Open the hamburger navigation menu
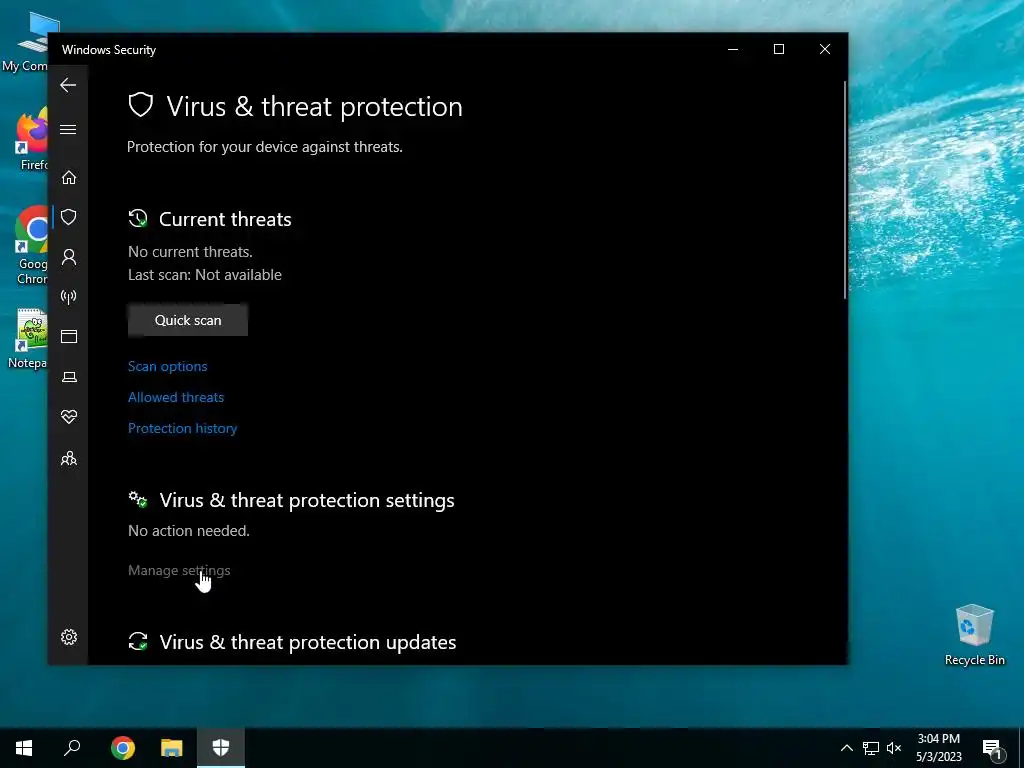Image resolution: width=1024 pixels, height=768 pixels. 68,129
